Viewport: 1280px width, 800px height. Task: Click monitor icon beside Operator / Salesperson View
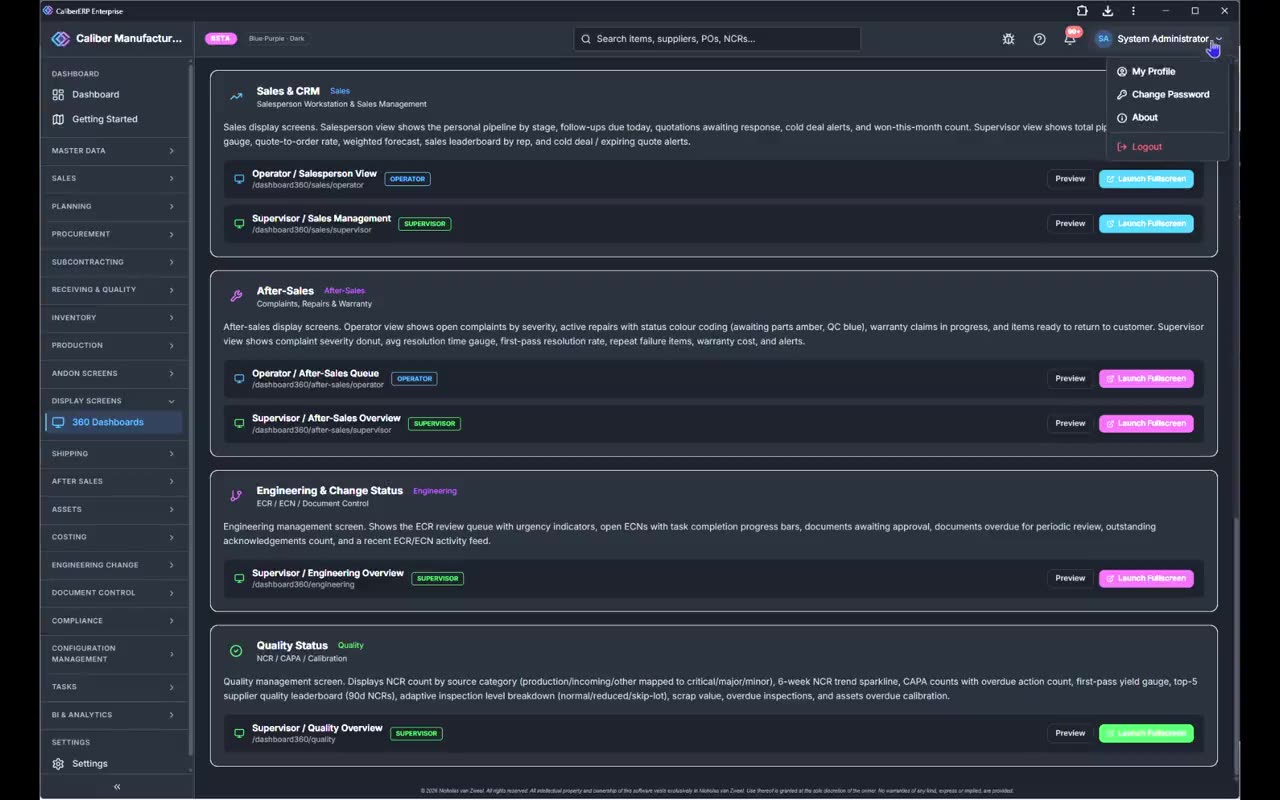click(239, 179)
